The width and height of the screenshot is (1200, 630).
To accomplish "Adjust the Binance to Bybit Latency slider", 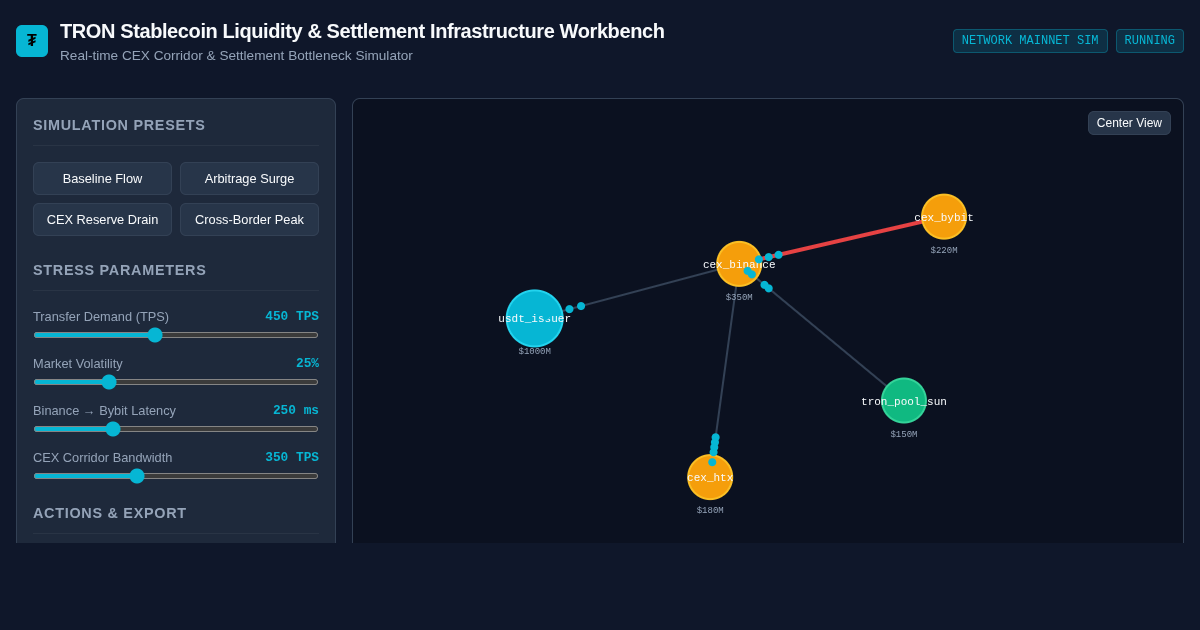I will 176,429.
